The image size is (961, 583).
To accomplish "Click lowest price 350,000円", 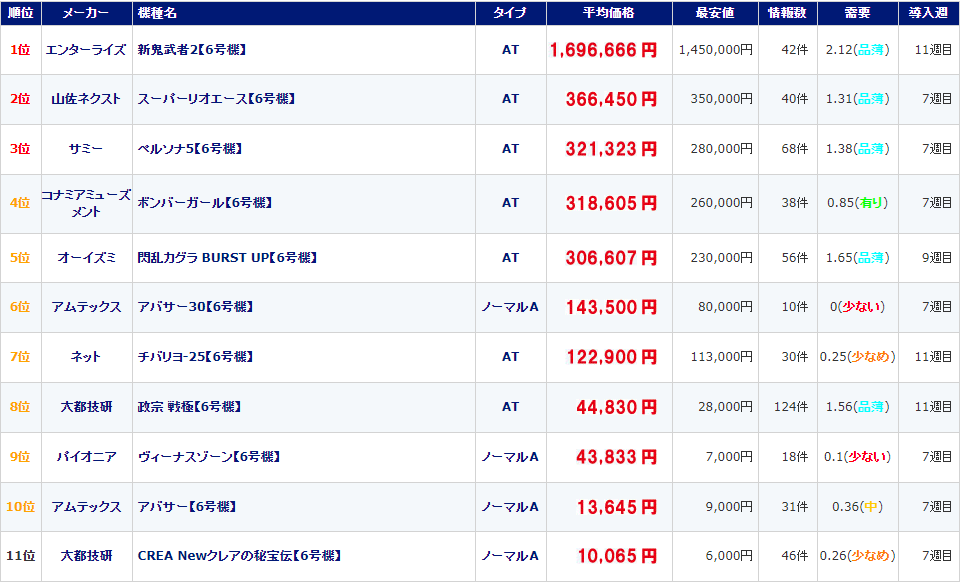I will 721,99.
